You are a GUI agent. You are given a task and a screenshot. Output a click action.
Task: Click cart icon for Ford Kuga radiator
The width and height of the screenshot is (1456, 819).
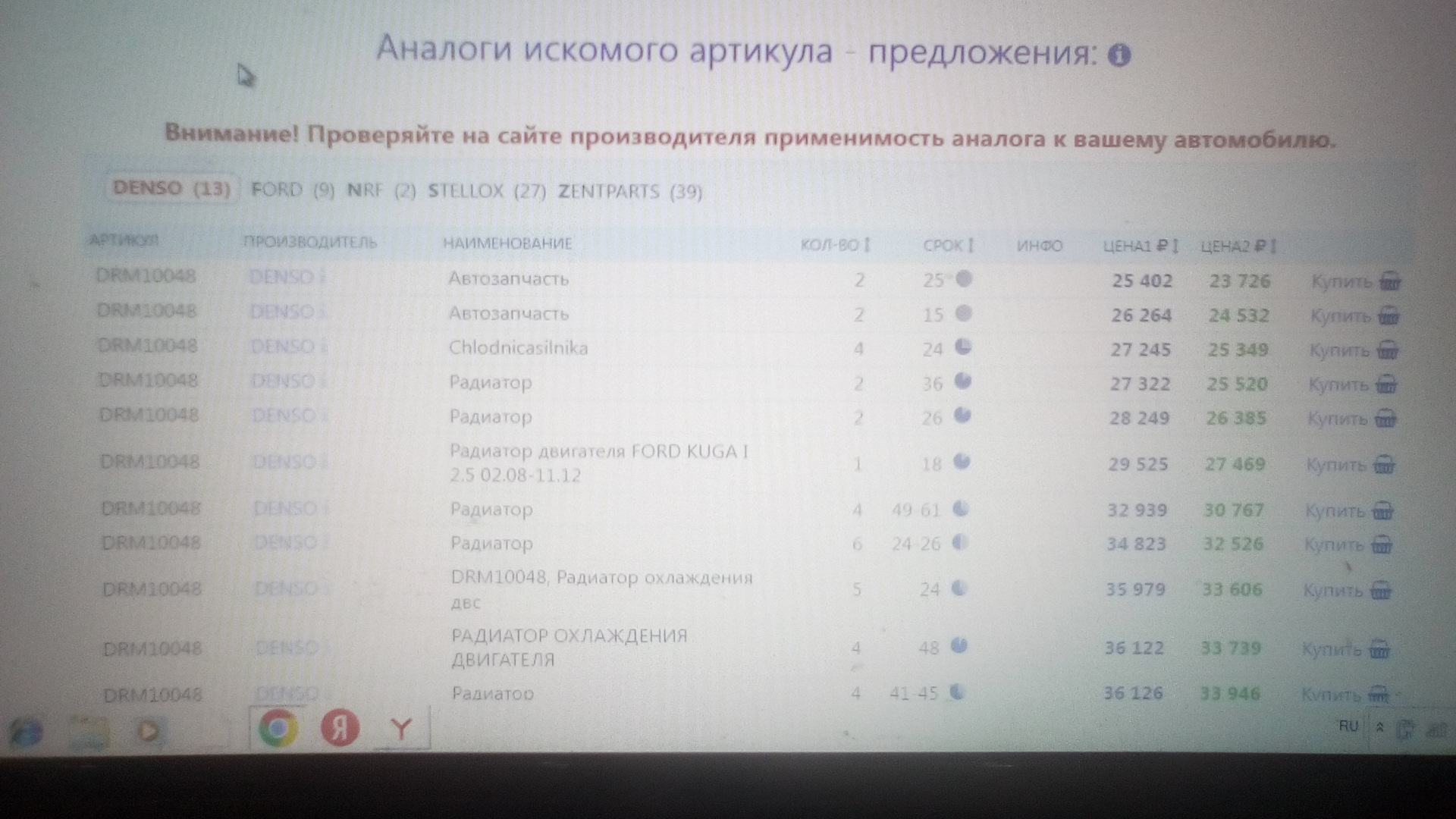pyautogui.click(x=1384, y=464)
